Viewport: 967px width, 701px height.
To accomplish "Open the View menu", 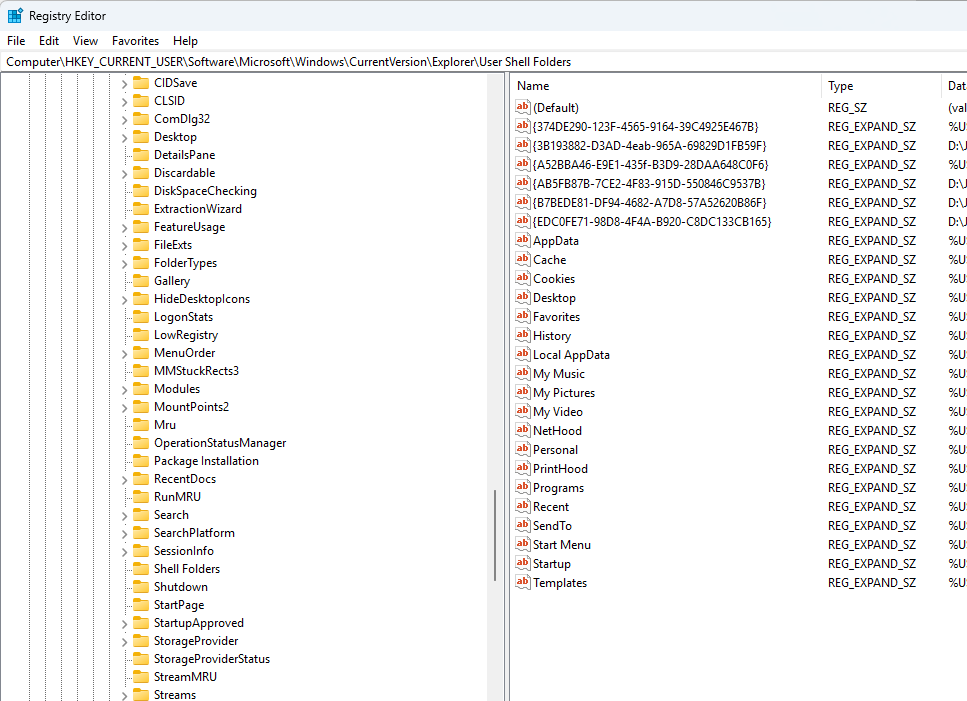I will (84, 40).
